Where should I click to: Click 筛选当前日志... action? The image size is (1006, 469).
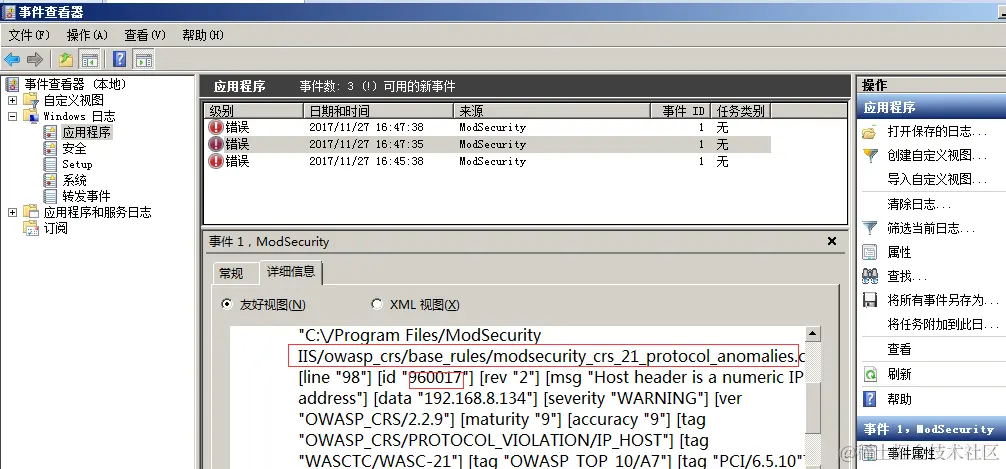pyautogui.click(x=932, y=228)
